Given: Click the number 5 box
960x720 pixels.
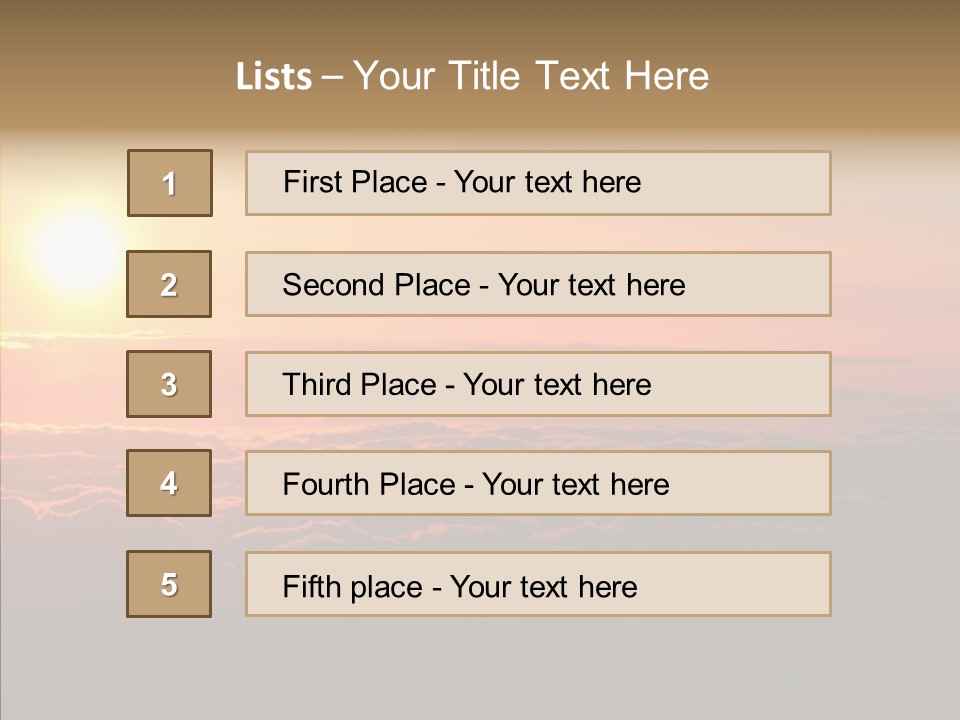Looking at the screenshot, I should point(169,584).
